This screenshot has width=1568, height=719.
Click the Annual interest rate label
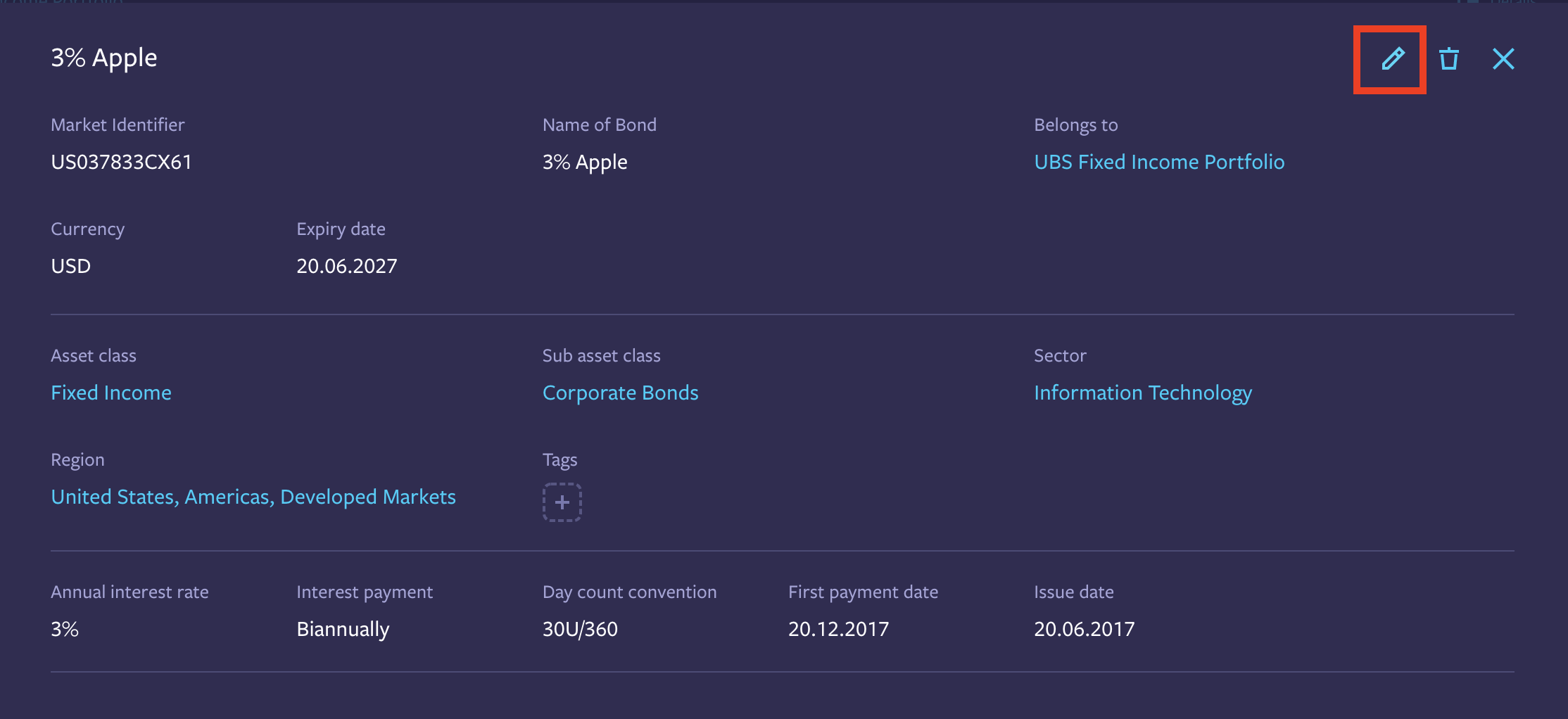129,592
